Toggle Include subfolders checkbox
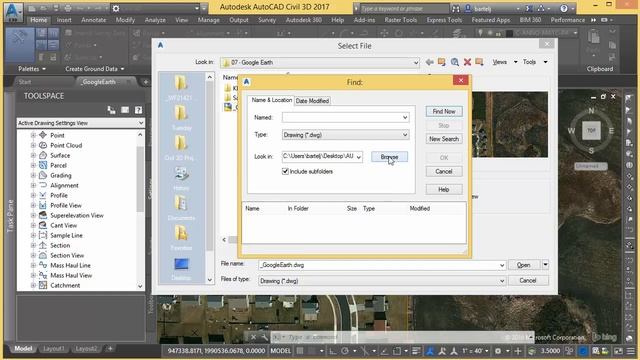640x360 pixels. (x=285, y=171)
